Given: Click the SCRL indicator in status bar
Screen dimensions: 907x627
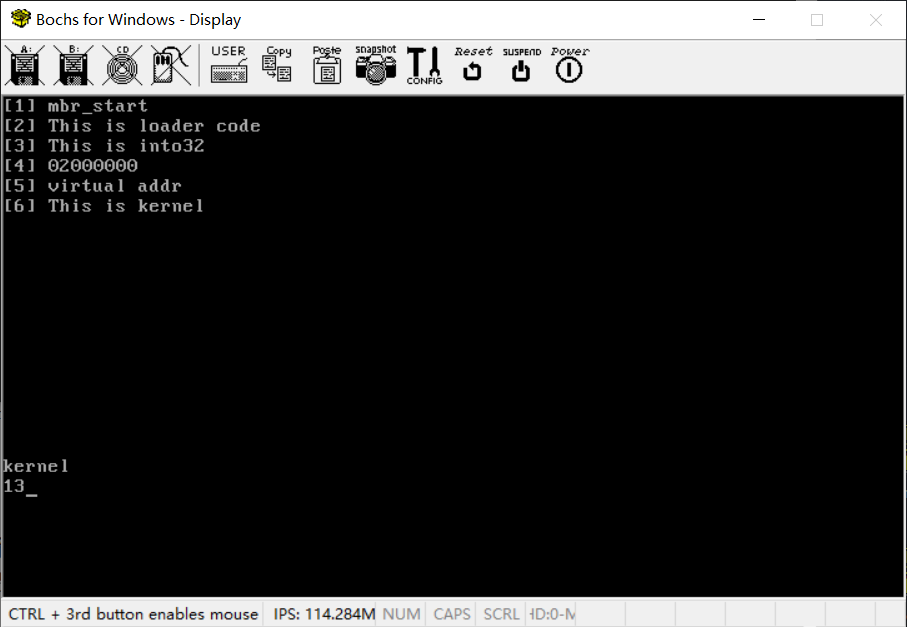Looking at the screenshot, I should 501,614.
